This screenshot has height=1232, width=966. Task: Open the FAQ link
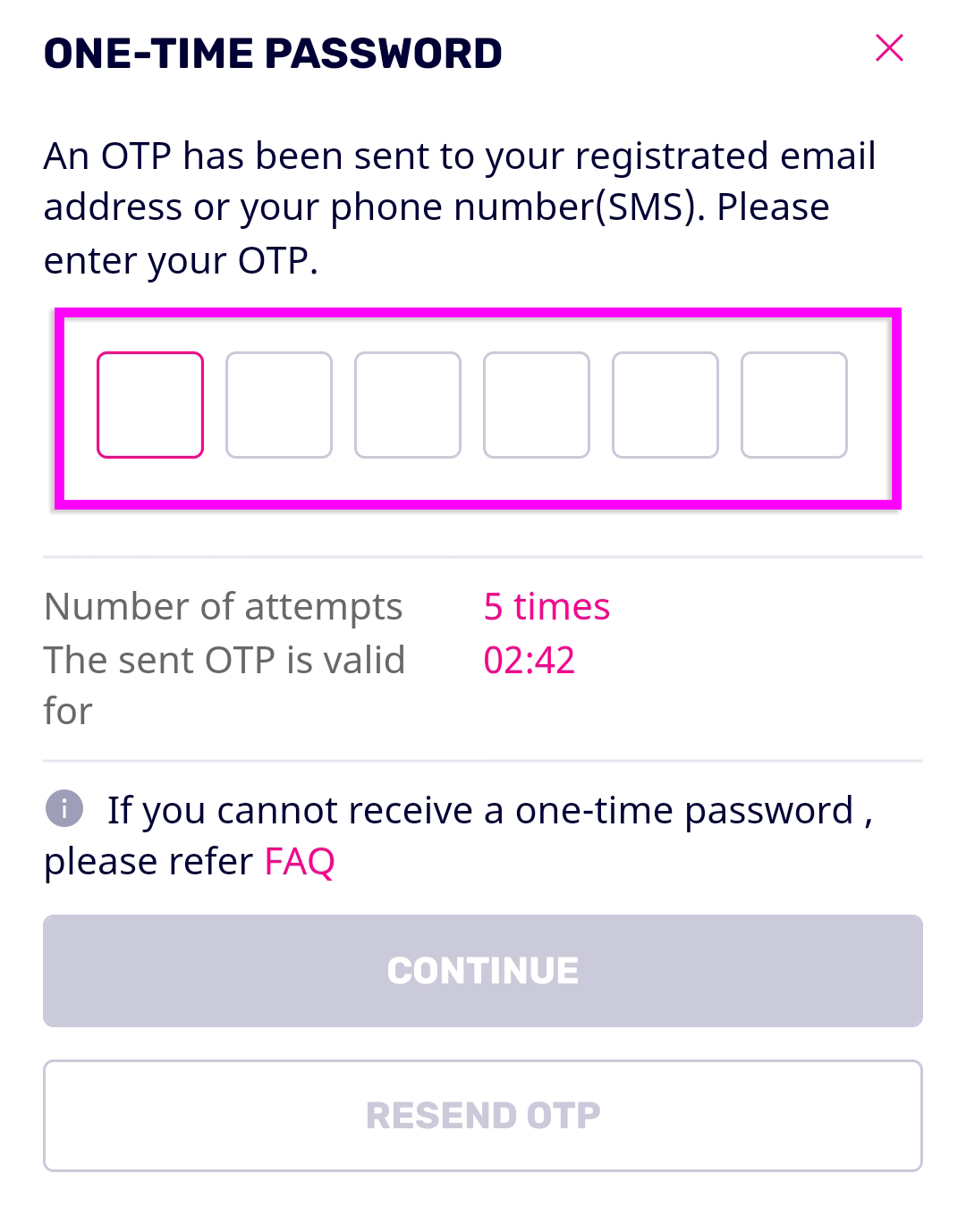tap(300, 862)
